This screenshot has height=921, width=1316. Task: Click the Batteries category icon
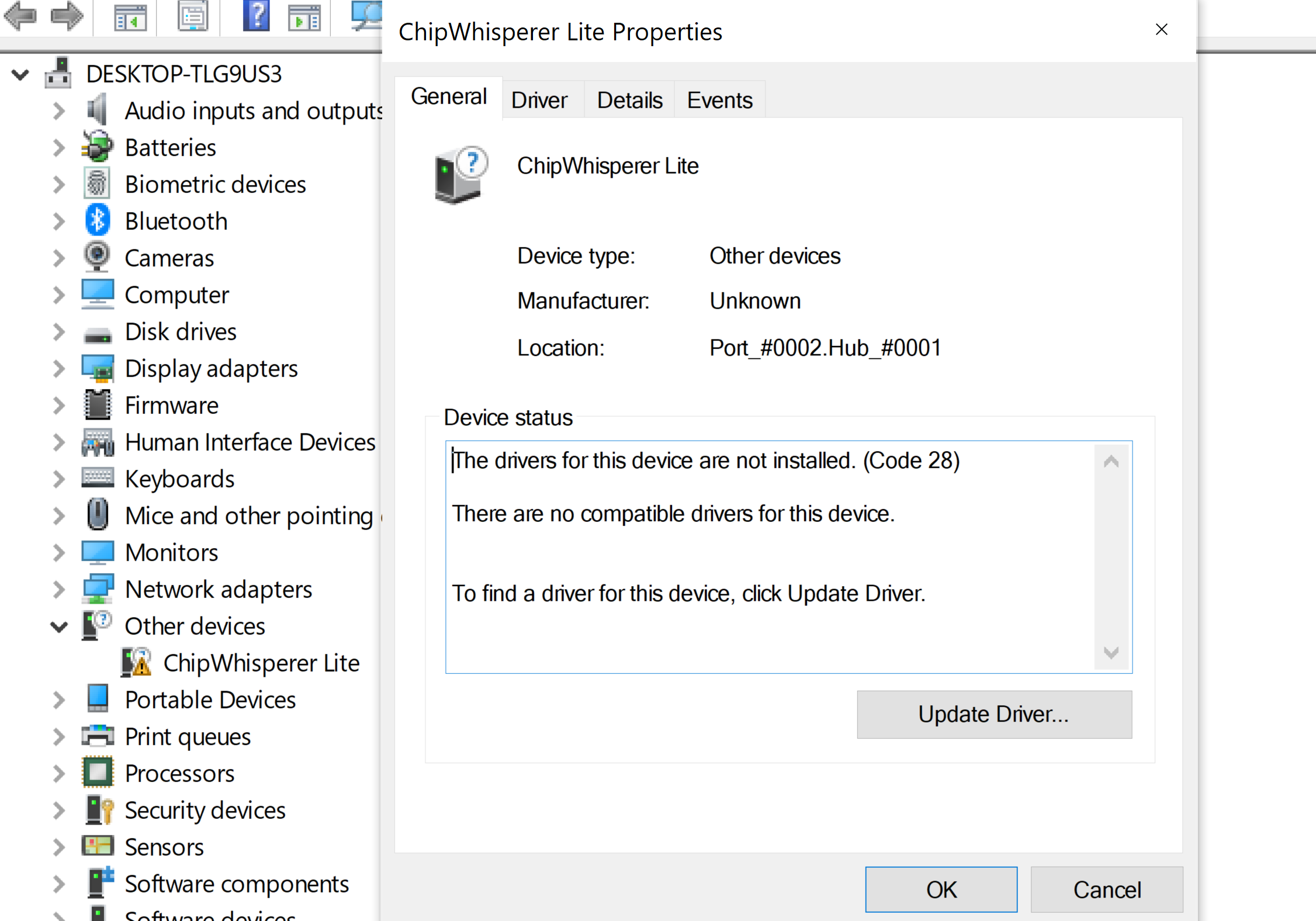tap(97, 147)
